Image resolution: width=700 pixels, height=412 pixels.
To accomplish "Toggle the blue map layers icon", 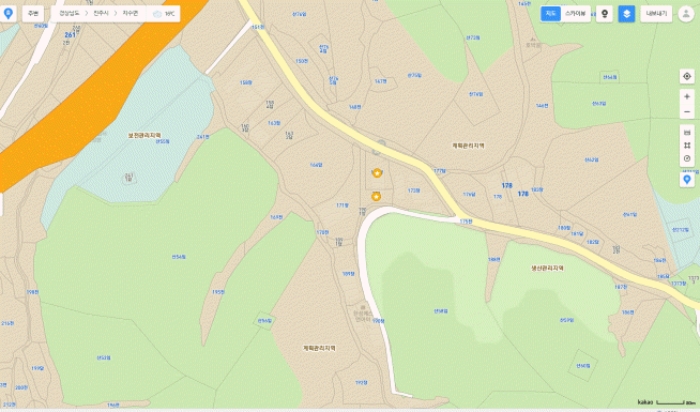I will pyautogui.click(x=626, y=14).
